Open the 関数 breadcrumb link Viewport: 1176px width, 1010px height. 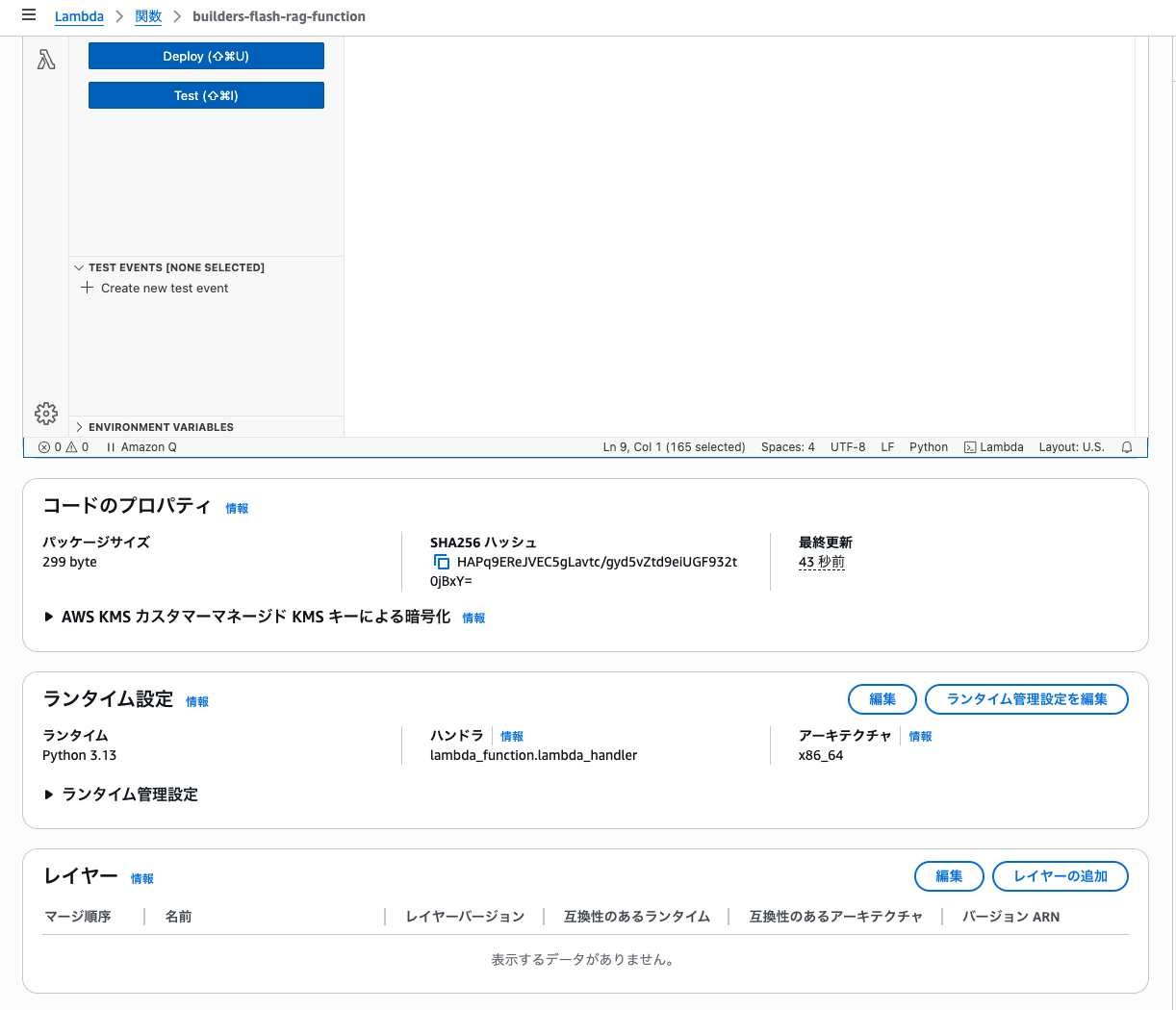click(x=148, y=16)
